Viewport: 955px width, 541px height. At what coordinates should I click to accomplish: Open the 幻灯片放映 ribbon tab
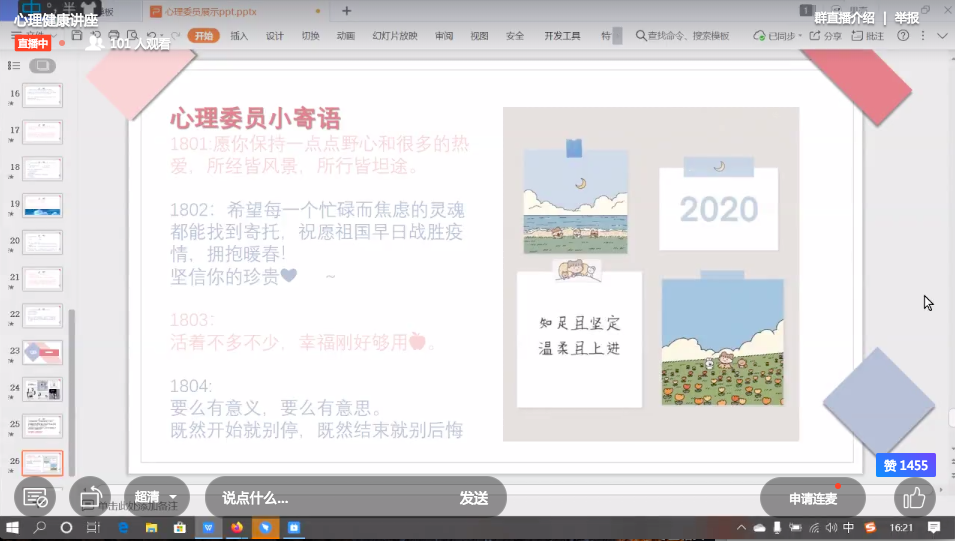coord(395,36)
